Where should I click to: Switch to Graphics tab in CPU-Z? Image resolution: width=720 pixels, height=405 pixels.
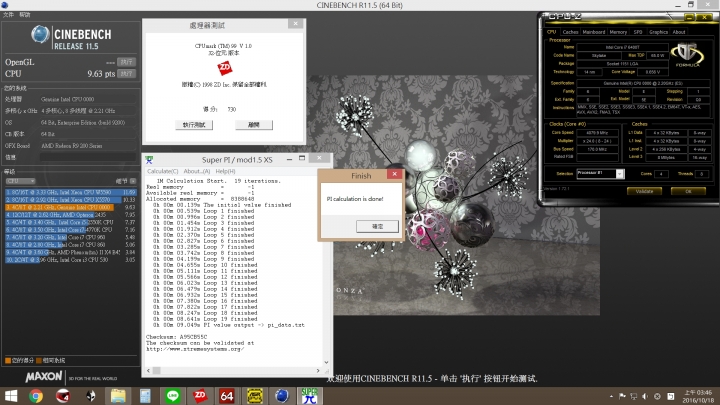click(x=658, y=32)
